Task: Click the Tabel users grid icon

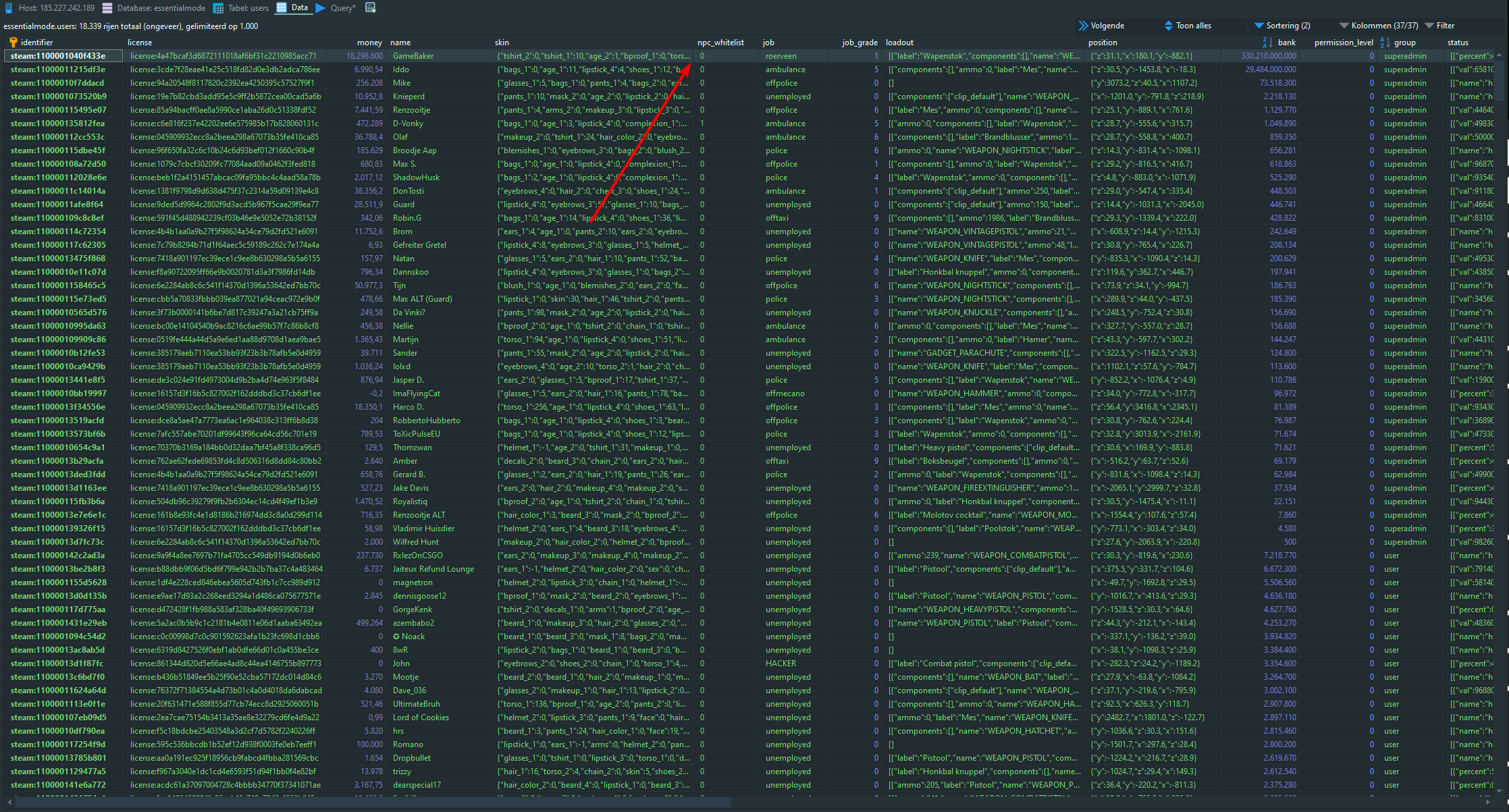Action: click(x=218, y=8)
